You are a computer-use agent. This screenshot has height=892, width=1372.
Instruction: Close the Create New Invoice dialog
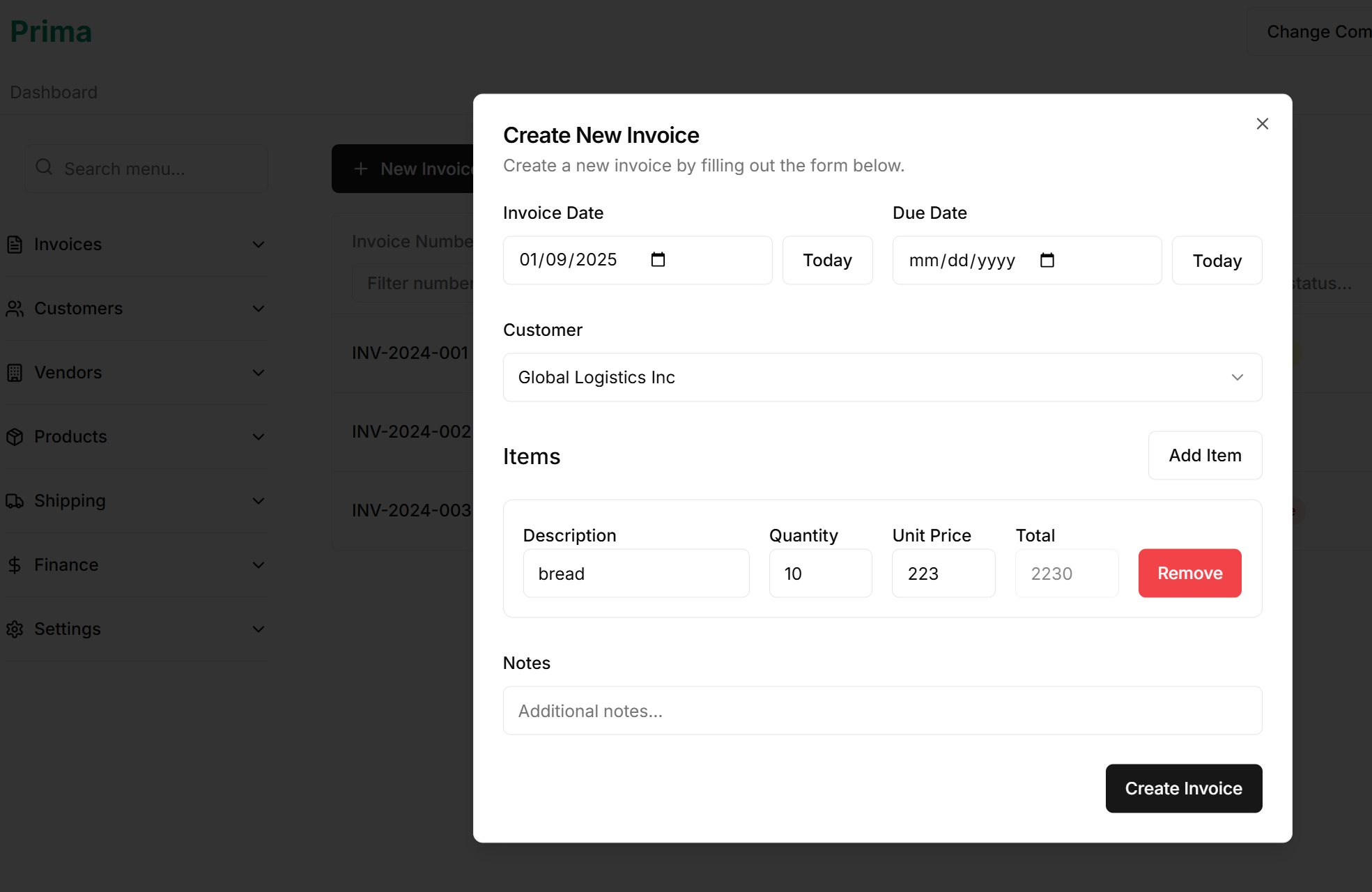coord(1262,124)
